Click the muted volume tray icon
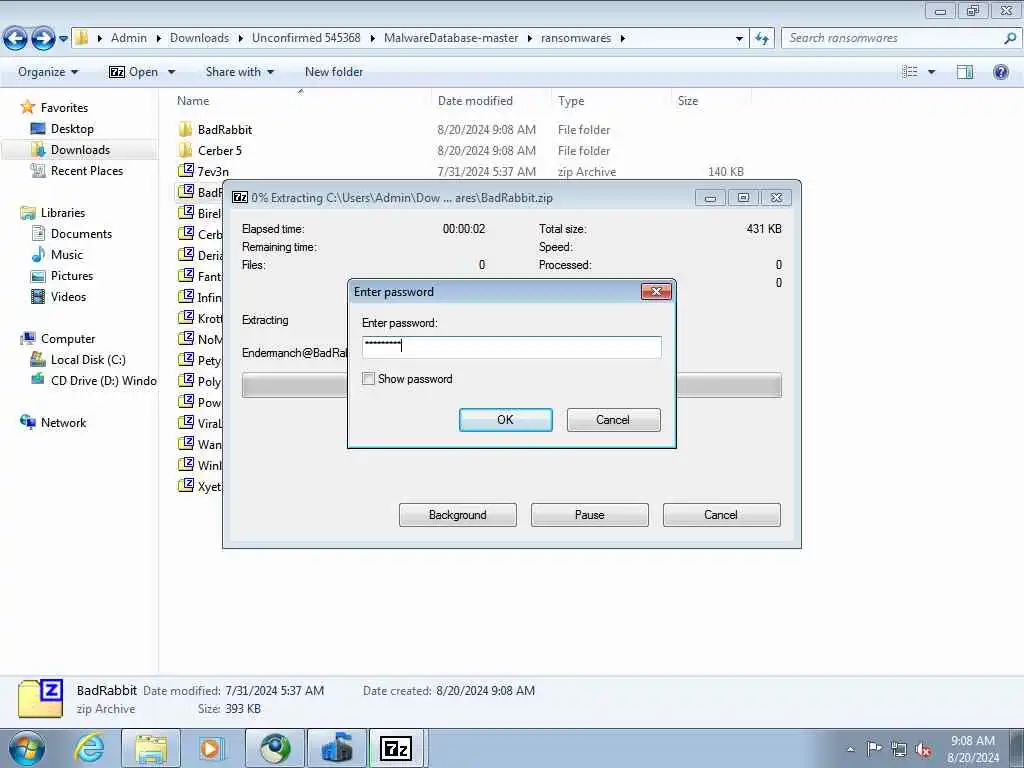This screenshot has width=1024, height=768. (x=923, y=749)
